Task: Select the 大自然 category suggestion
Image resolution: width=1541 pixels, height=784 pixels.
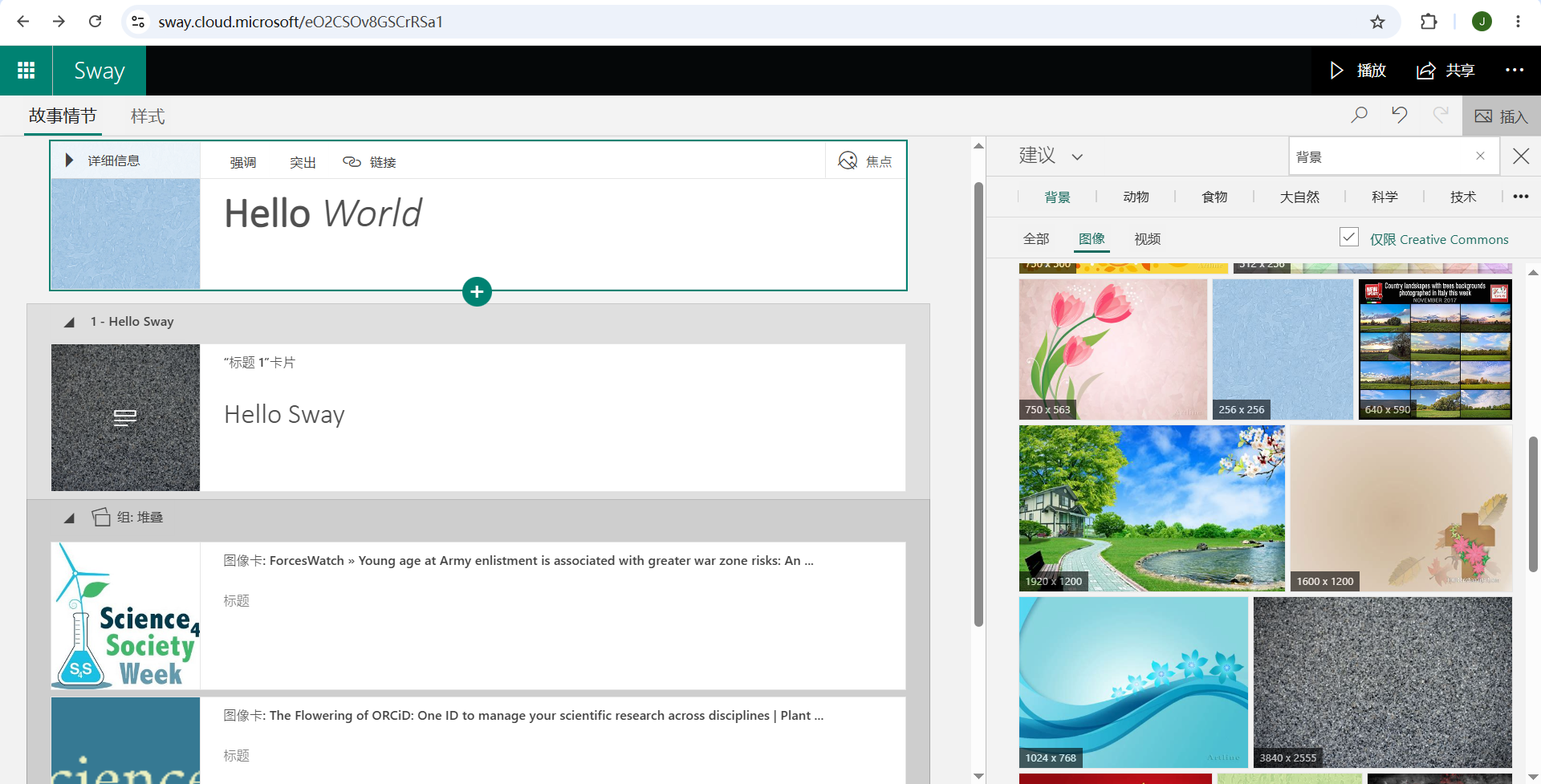Action: pyautogui.click(x=1299, y=197)
